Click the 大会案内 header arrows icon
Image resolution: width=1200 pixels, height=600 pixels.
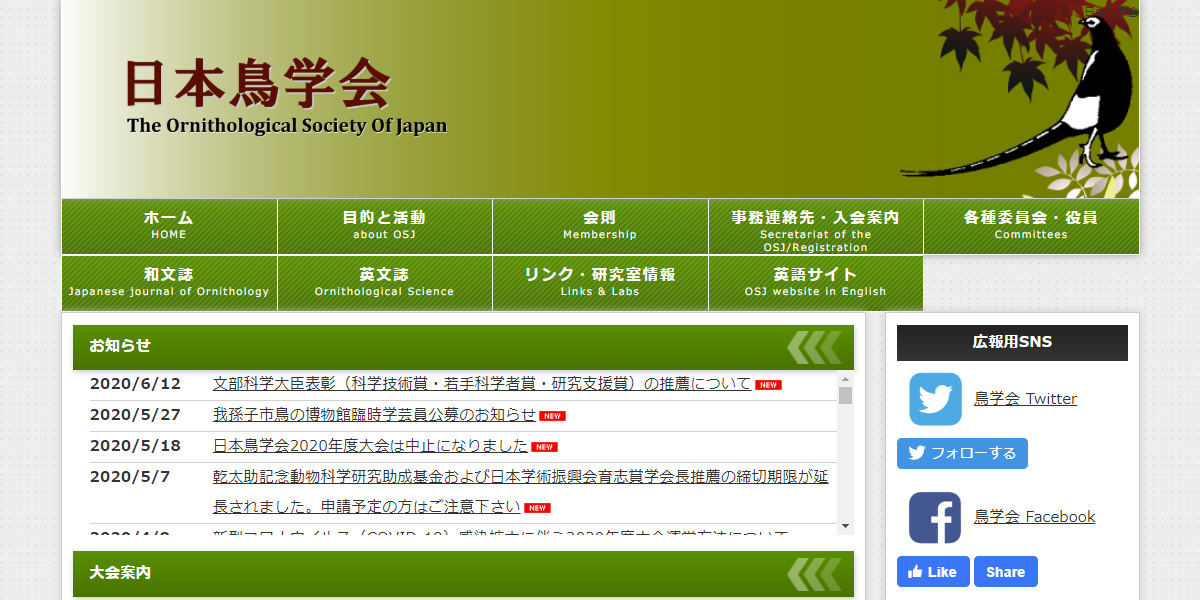(814, 574)
